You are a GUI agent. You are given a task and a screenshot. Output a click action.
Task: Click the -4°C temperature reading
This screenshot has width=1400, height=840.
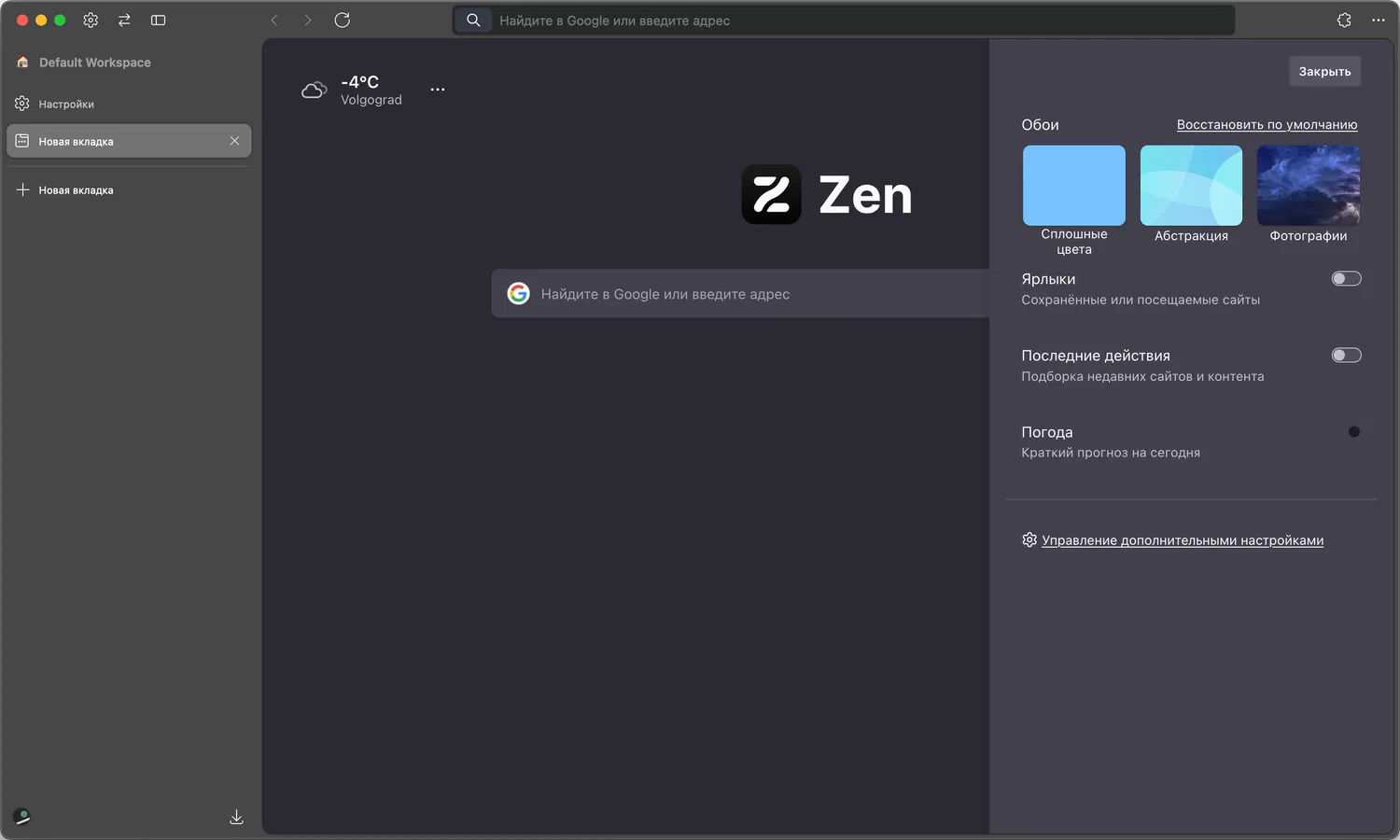(x=360, y=82)
